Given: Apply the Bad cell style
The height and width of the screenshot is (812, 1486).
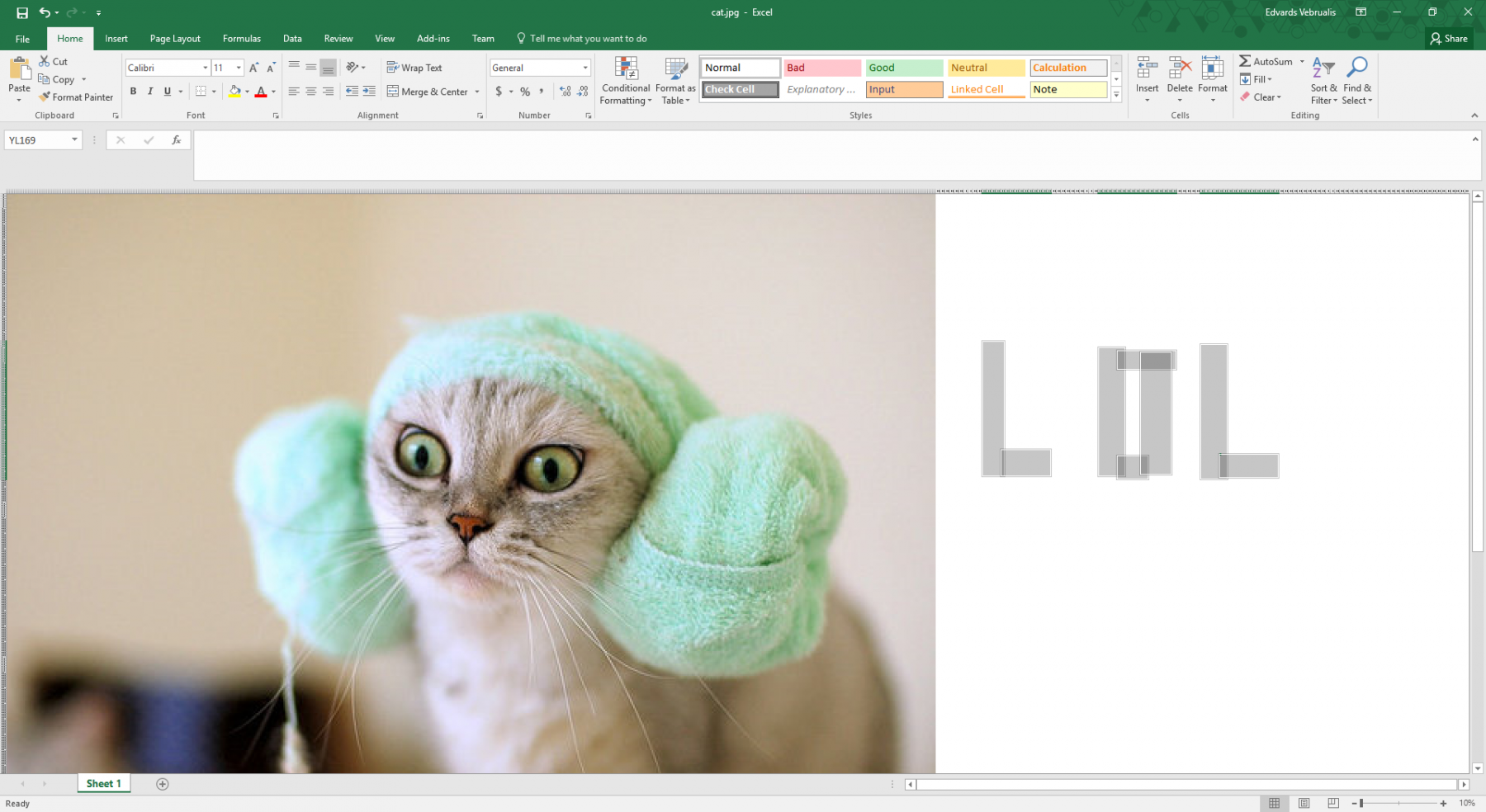Looking at the screenshot, I should point(821,68).
